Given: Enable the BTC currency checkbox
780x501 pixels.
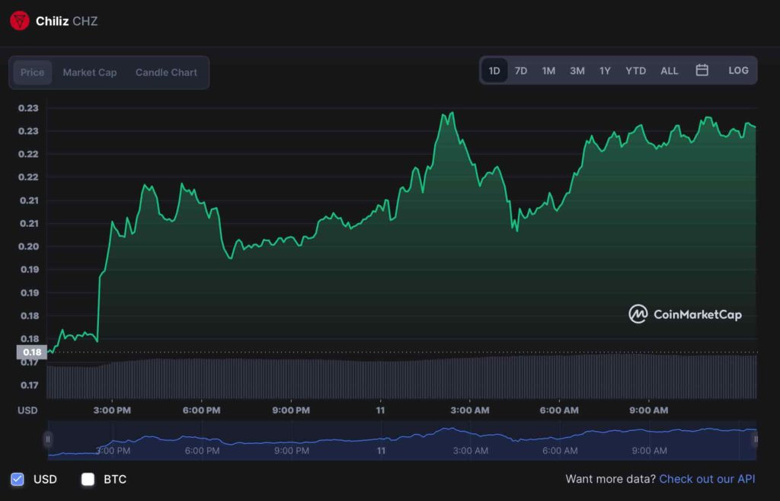Looking at the screenshot, I should point(88,479).
